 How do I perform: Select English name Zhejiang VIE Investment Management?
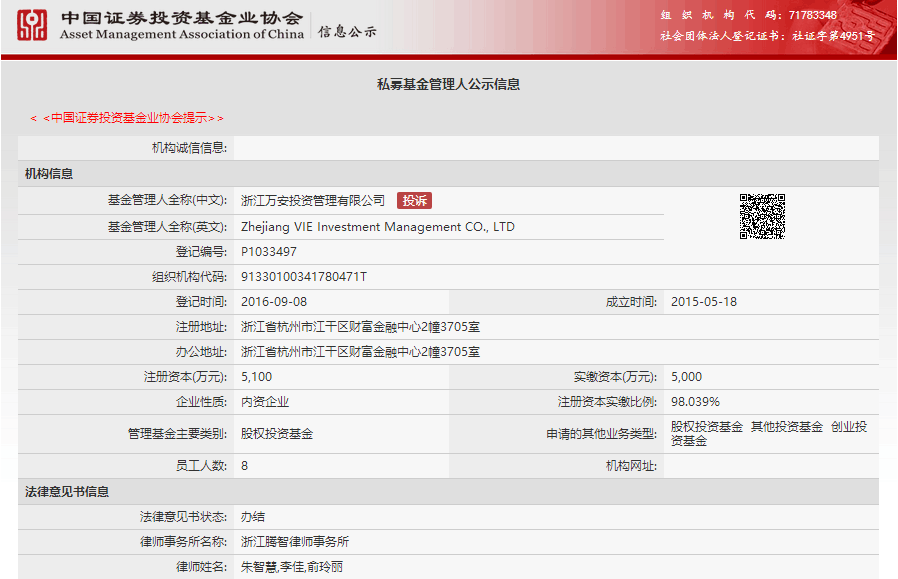pyautogui.click(x=378, y=227)
